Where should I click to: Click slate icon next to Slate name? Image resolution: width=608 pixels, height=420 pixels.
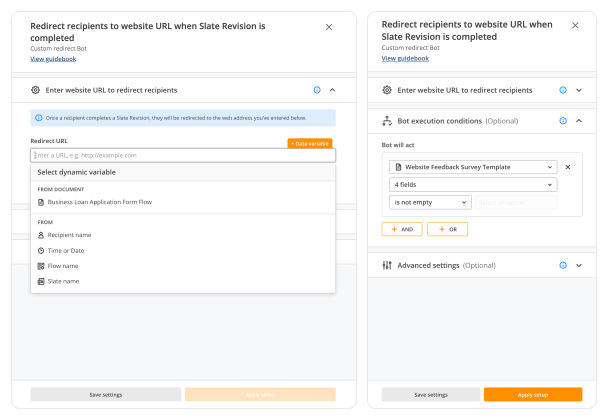(x=41, y=282)
